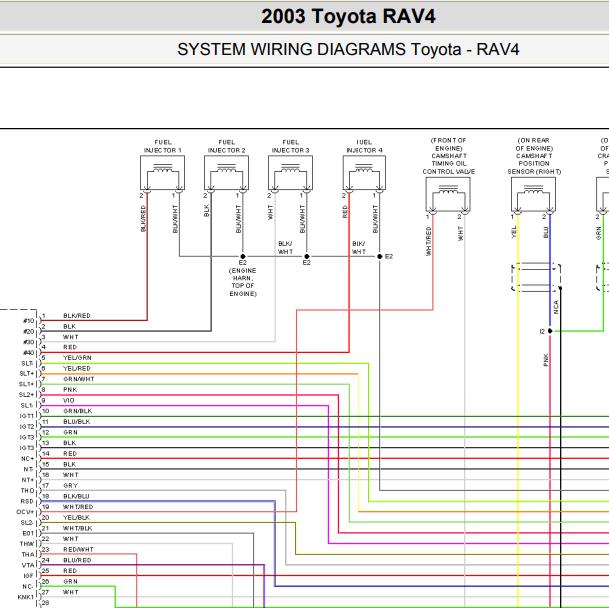Click the Fuel Injector 3 component symbol
This screenshot has height=608, width=609.
291,173
